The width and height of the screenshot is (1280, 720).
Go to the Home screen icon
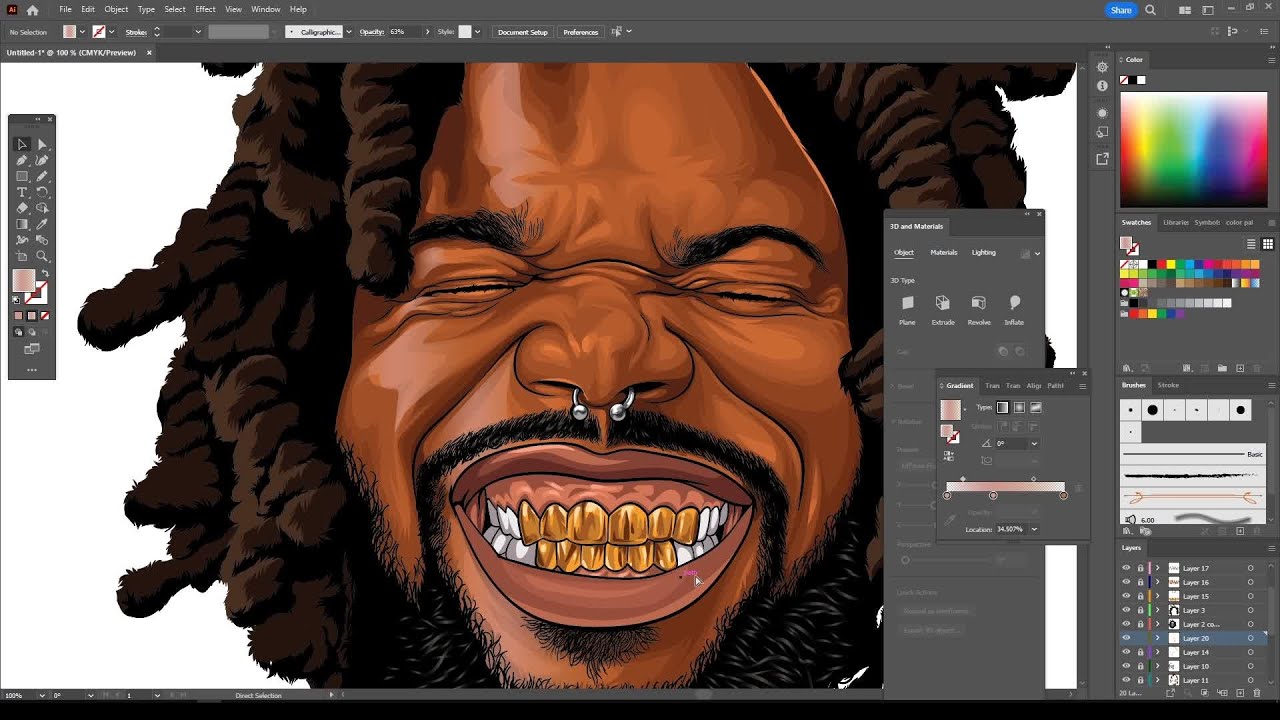[32, 10]
